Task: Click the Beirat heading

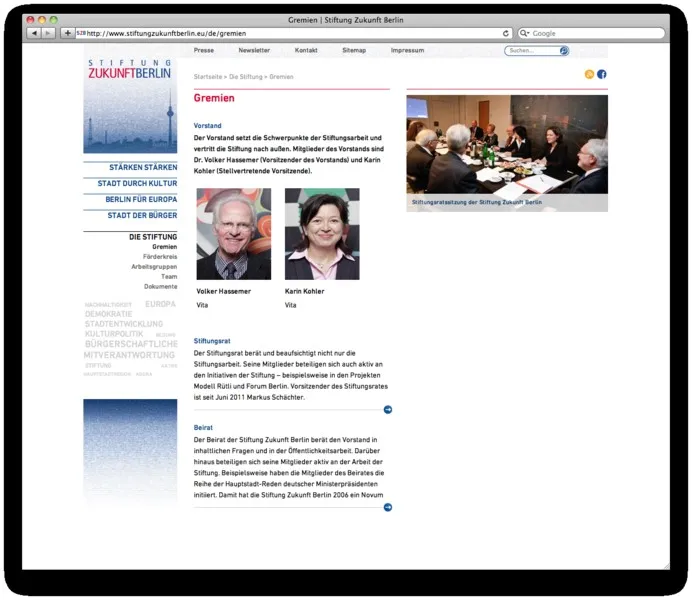Action: tap(203, 428)
